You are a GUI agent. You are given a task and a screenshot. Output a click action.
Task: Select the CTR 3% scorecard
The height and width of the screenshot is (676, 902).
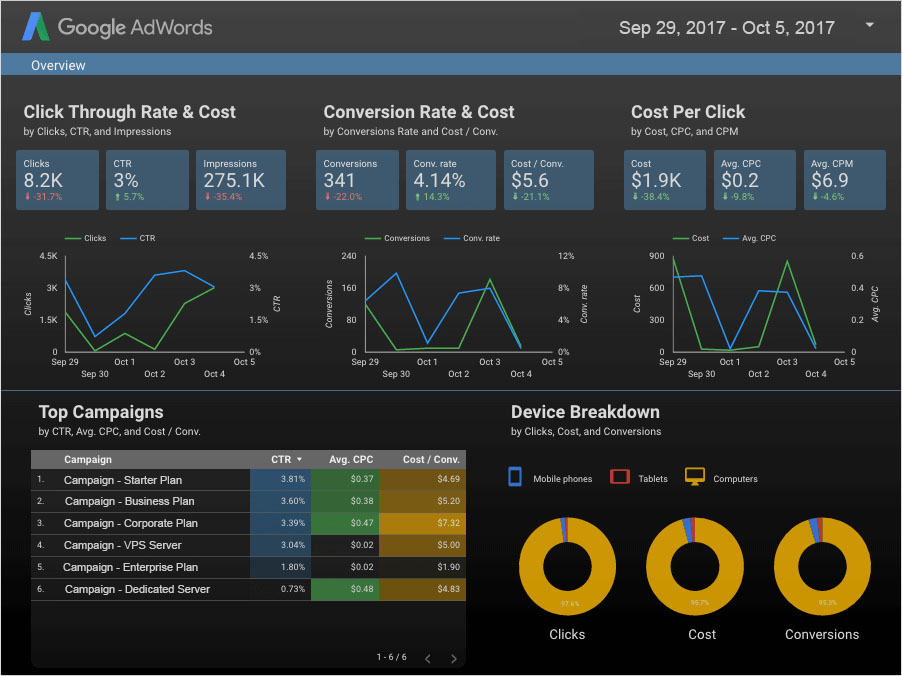click(x=147, y=179)
